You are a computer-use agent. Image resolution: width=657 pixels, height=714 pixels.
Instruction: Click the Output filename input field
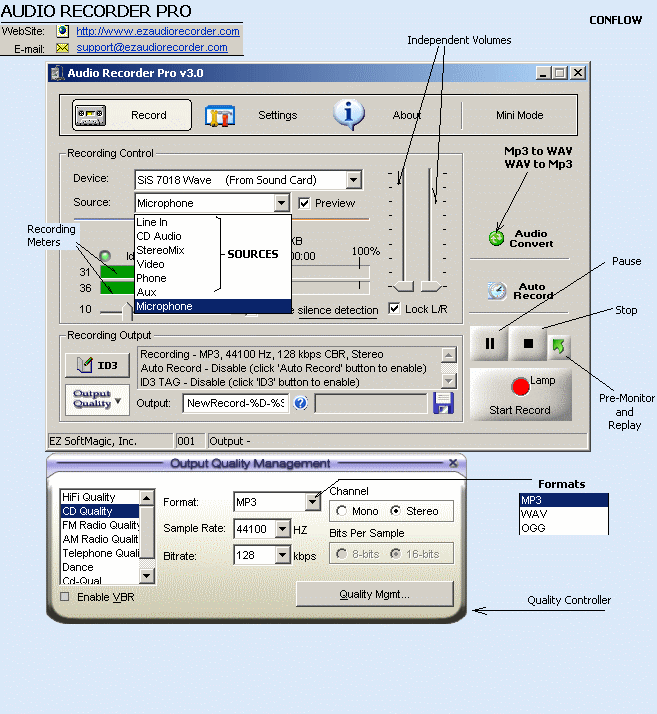point(235,403)
